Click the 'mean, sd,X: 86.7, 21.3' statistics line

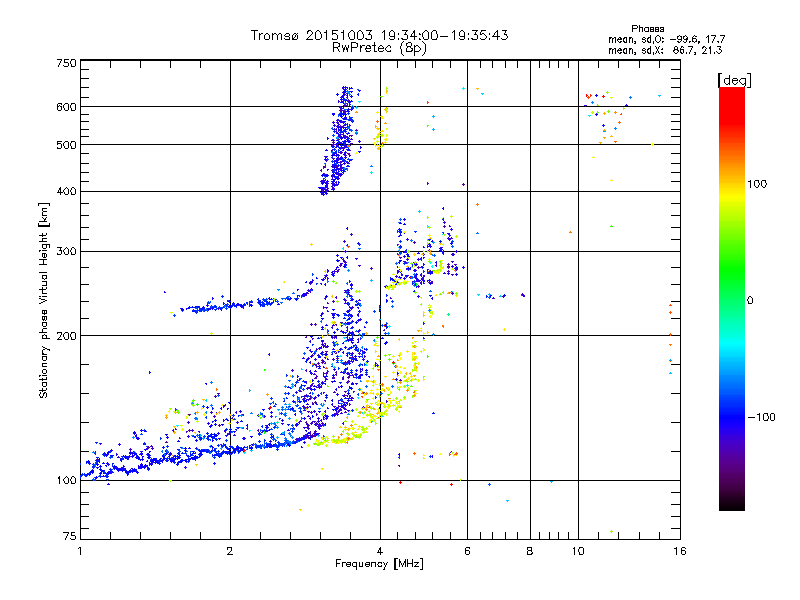(665, 50)
